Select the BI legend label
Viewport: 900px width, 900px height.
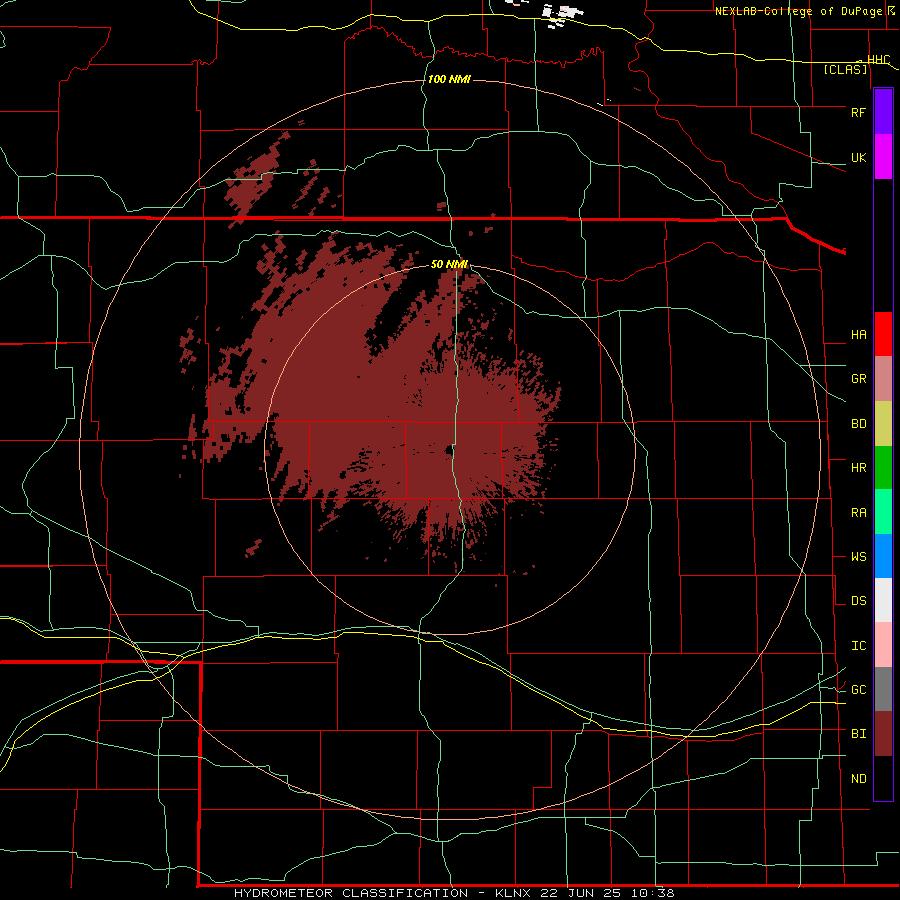point(858,734)
